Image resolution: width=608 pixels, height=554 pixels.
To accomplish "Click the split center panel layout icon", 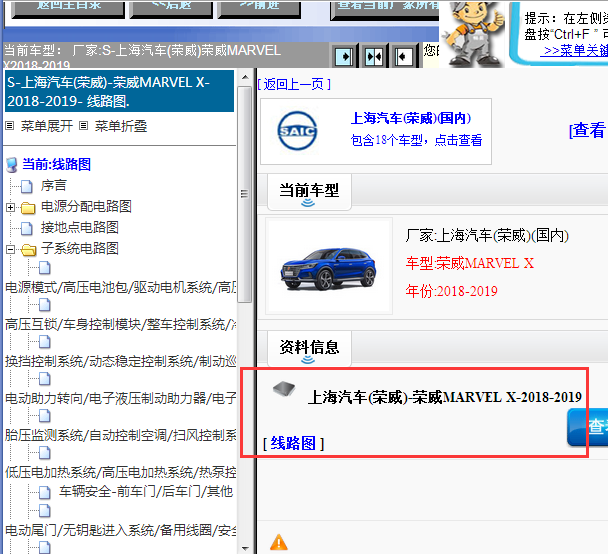I will point(374,57).
